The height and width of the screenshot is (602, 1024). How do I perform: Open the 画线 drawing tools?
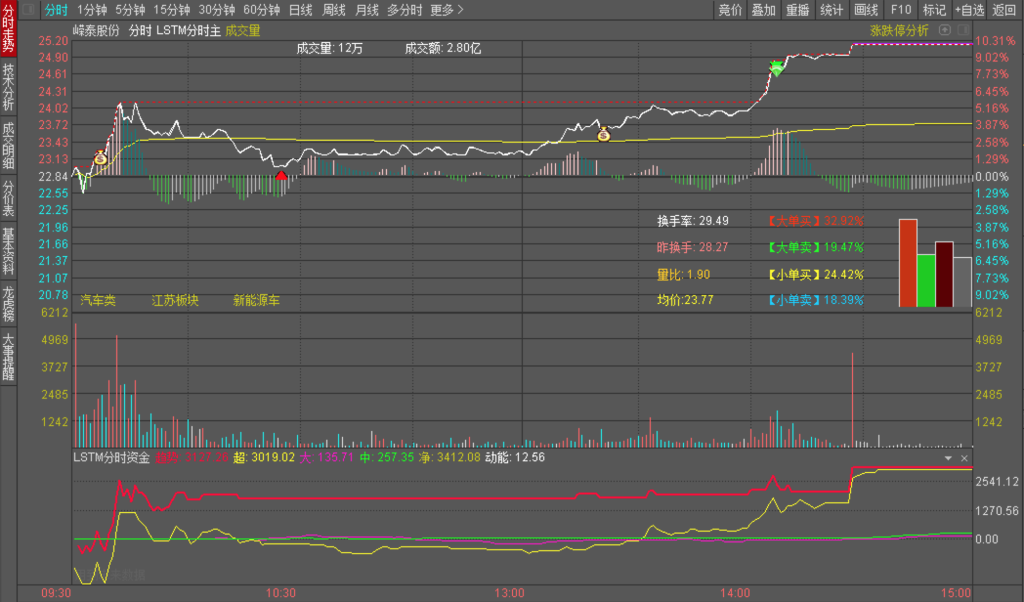tap(865, 10)
